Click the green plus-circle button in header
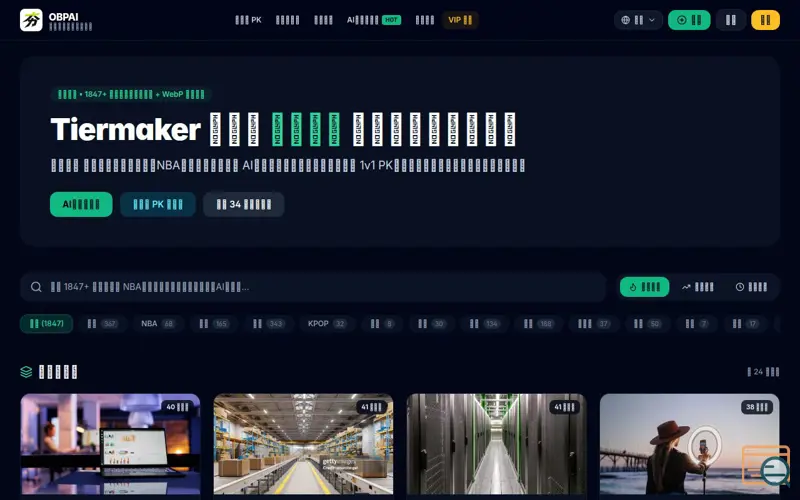The height and width of the screenshot is (500, 800). click(x=689, y=20)
